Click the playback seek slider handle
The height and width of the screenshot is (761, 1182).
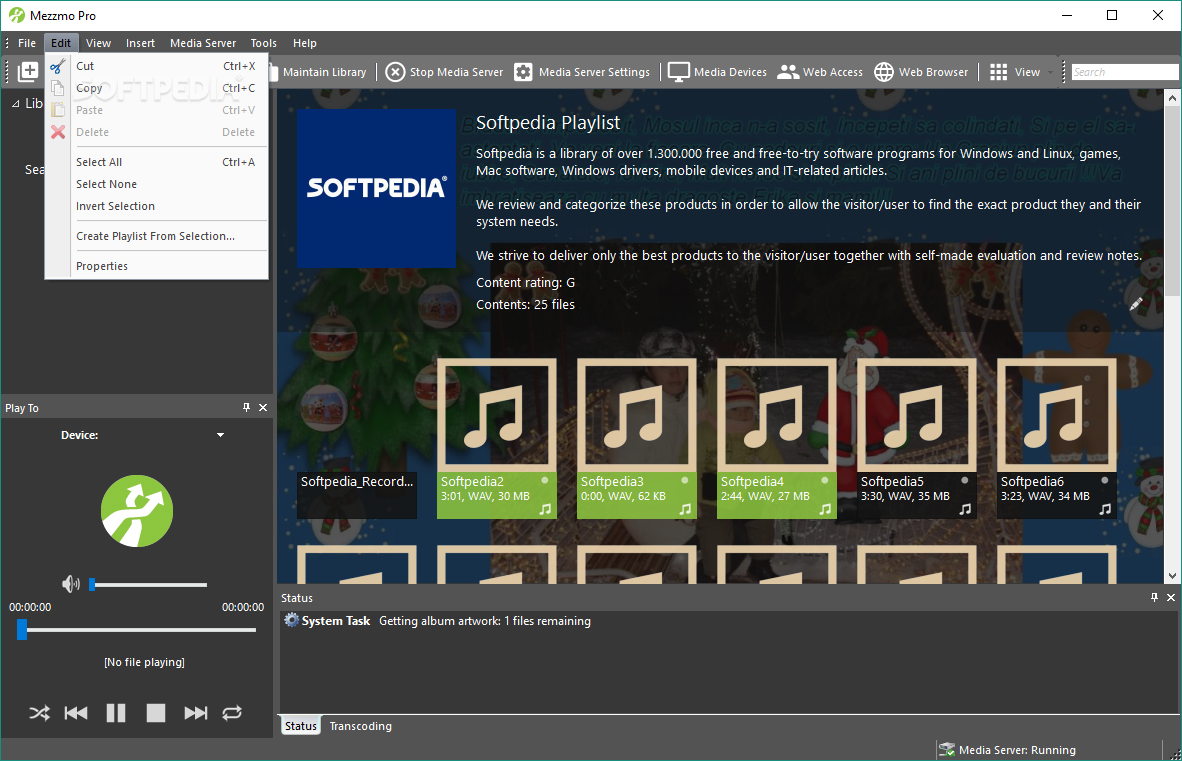(x=22, y=629)
